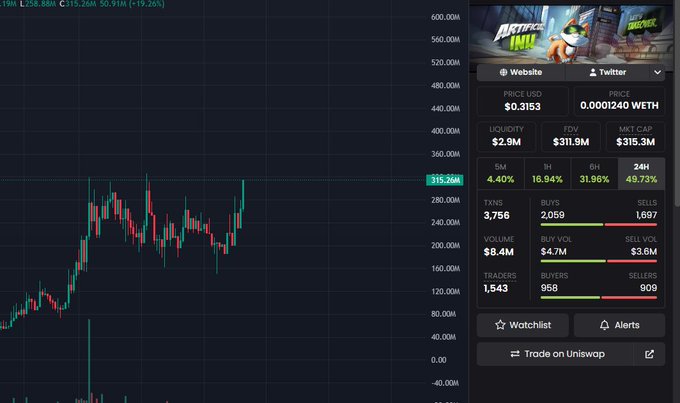Click the BUY VOL value $4.7M
This screenshot has height=403, width=680.
click(x=553, y=252)
